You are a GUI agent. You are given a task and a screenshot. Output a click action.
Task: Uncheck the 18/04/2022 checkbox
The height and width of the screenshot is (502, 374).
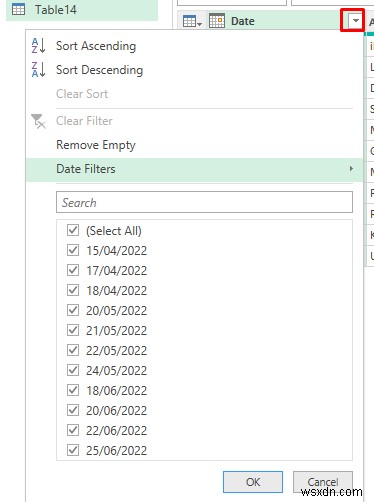[73, 290]
